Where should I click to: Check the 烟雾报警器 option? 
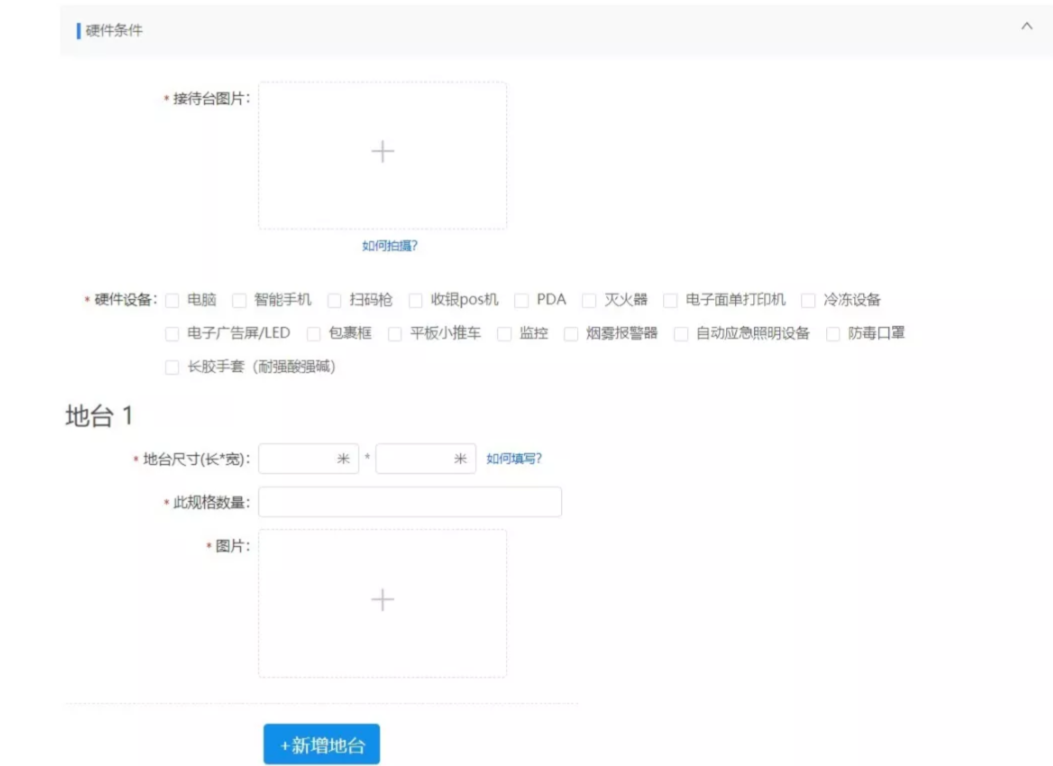pyautogui.click(x=571, y=334)
